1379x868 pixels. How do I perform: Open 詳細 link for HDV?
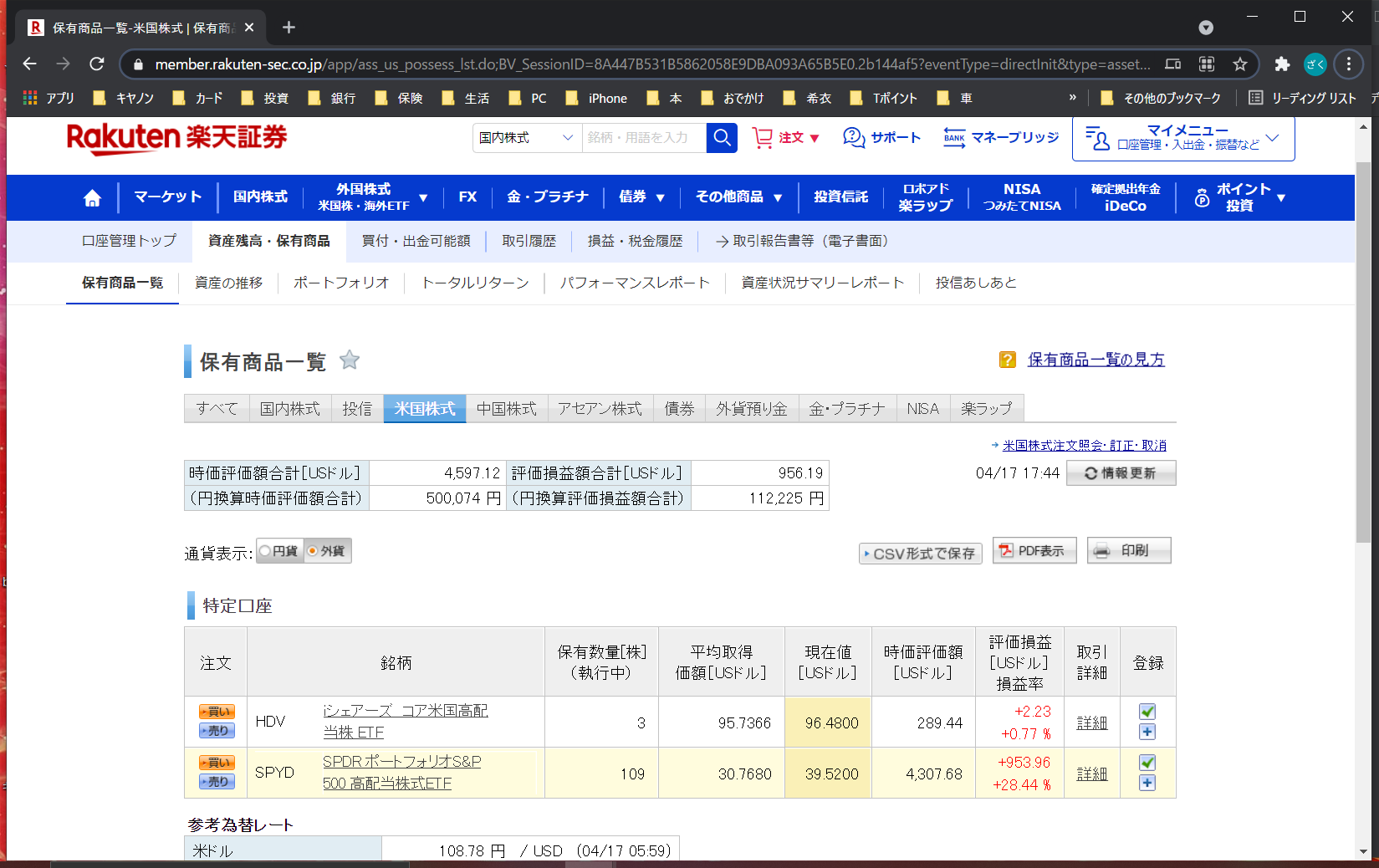pos(1091,723)
